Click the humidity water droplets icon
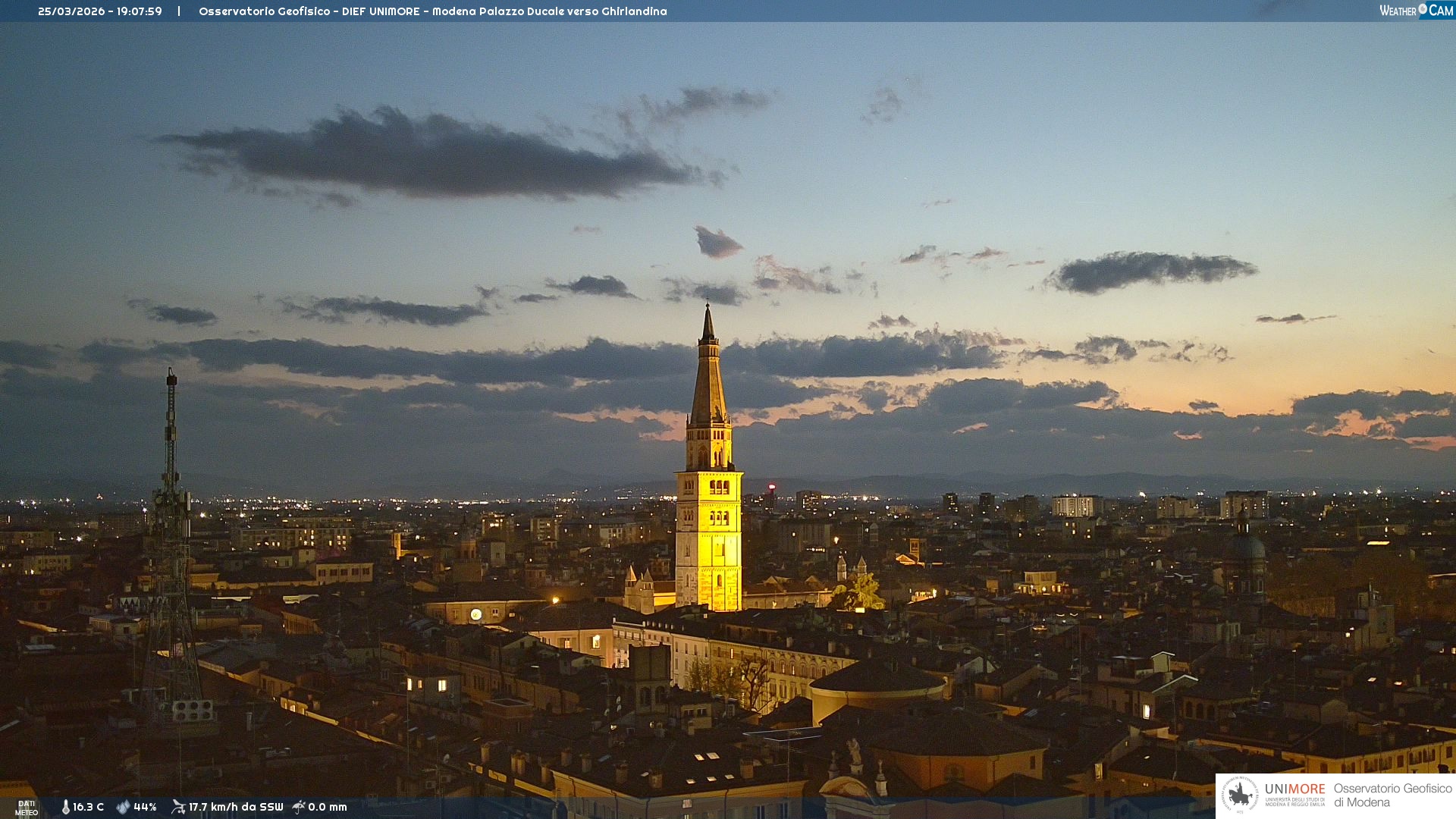 [x=123, y=807]
